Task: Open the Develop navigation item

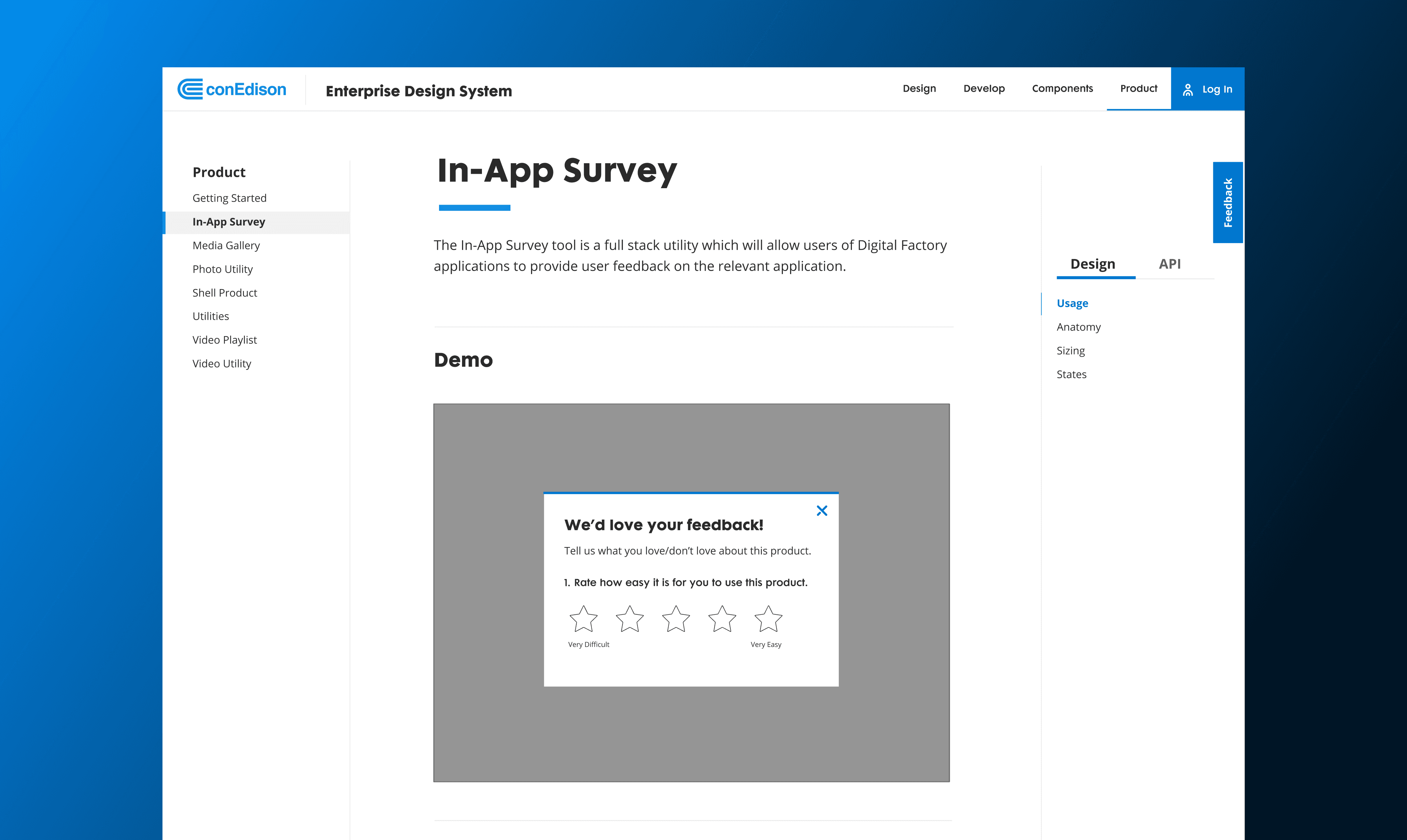Action: point(983,89)
